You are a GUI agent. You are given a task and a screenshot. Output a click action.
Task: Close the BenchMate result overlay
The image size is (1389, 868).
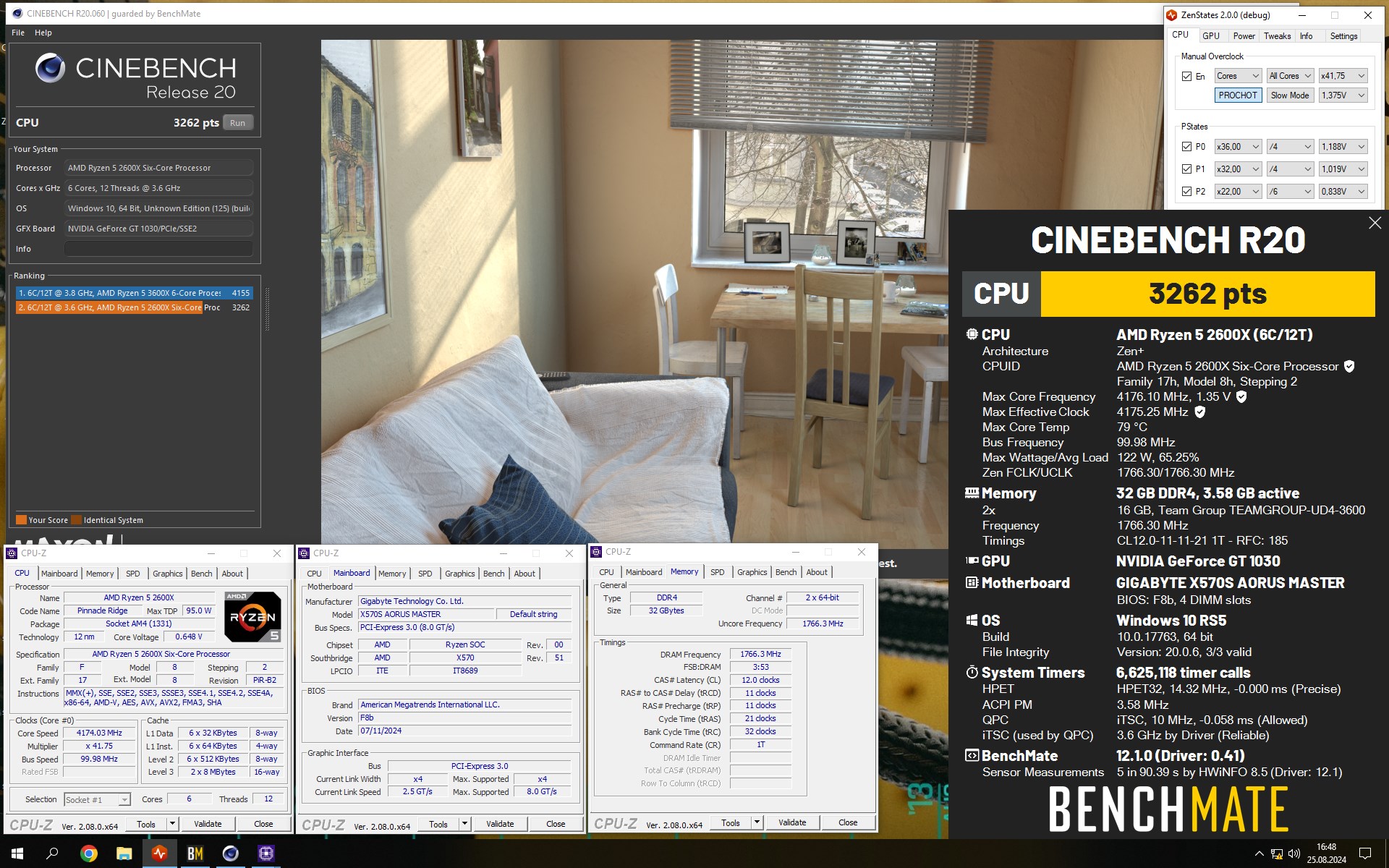(1375, 224)
